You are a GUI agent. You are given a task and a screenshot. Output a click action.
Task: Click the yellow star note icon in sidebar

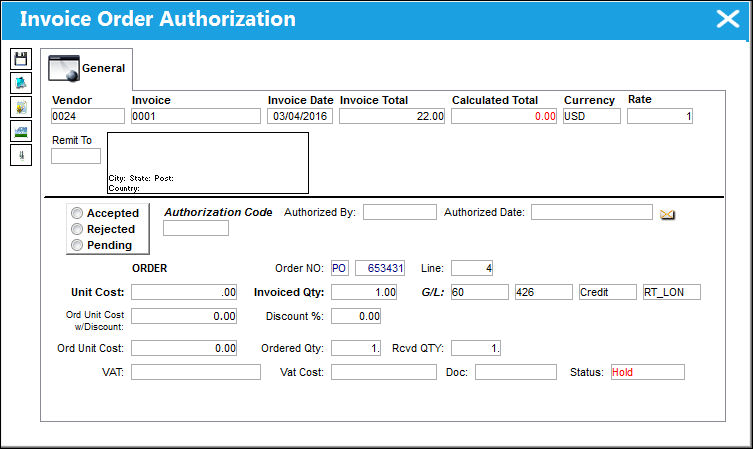pyautogui.click(x=21, y=107)
